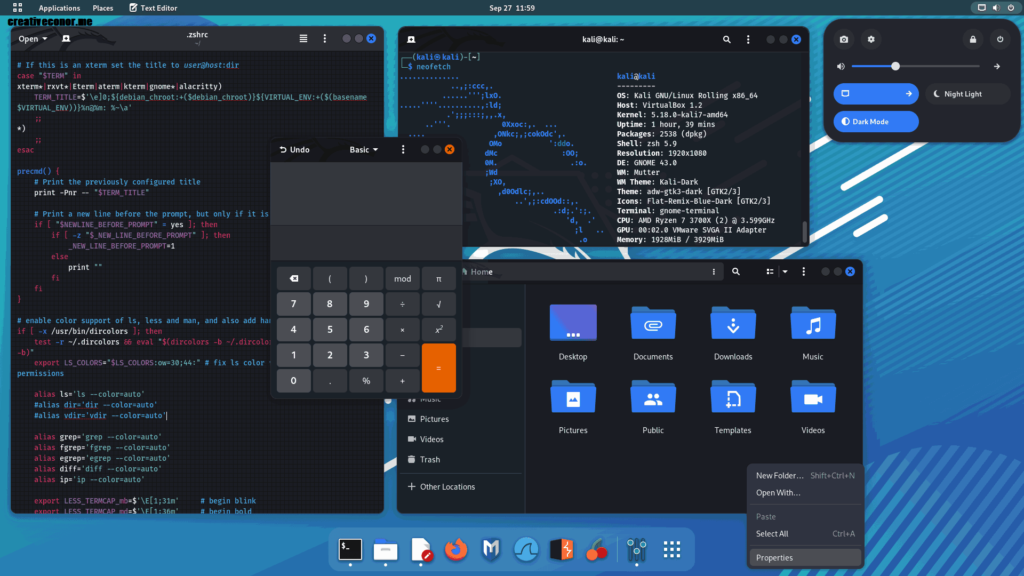Open new document icon in Text Editor
The height and width of the screenshot is (576, 1024).
66,39
